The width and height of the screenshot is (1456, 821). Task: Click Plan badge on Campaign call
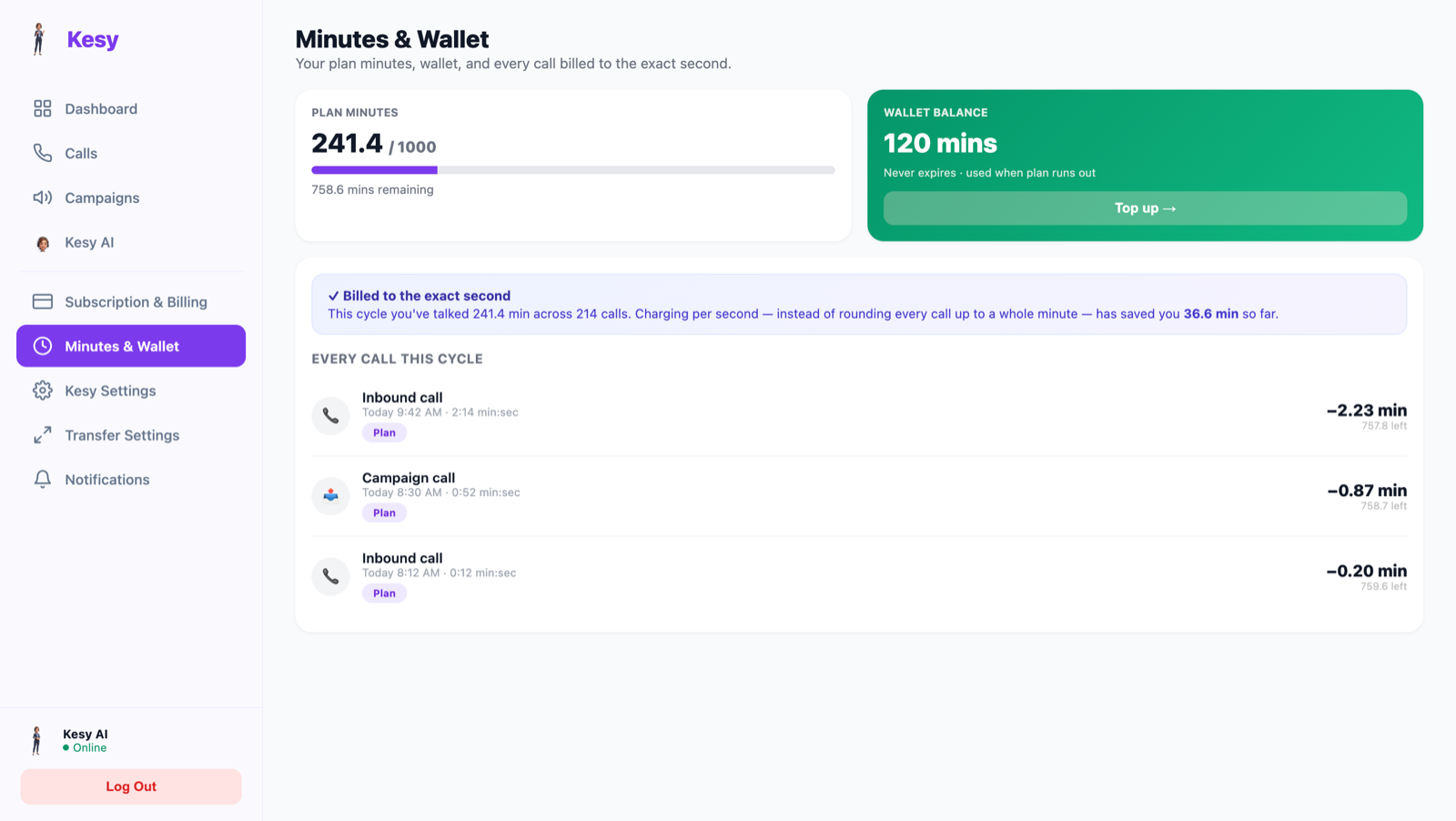[384, 512]
